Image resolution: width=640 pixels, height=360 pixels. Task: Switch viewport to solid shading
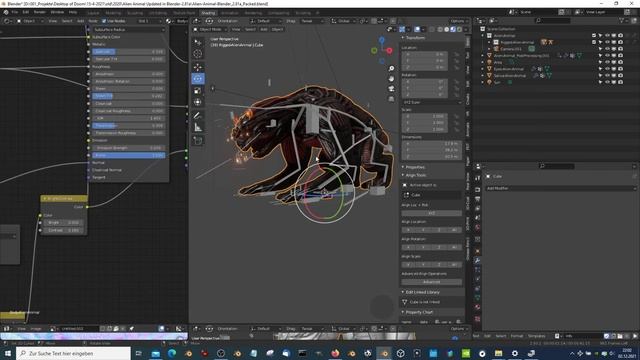point(447,29)
